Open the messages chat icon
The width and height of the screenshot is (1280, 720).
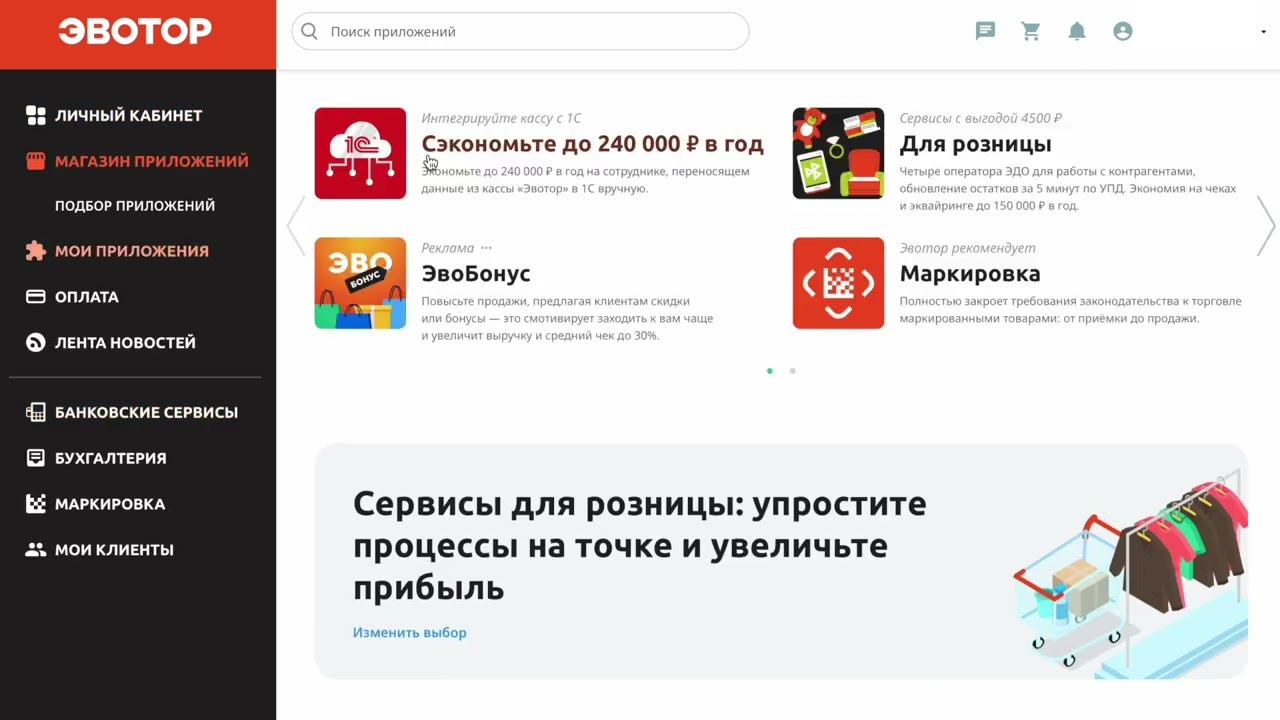[986, 31]
